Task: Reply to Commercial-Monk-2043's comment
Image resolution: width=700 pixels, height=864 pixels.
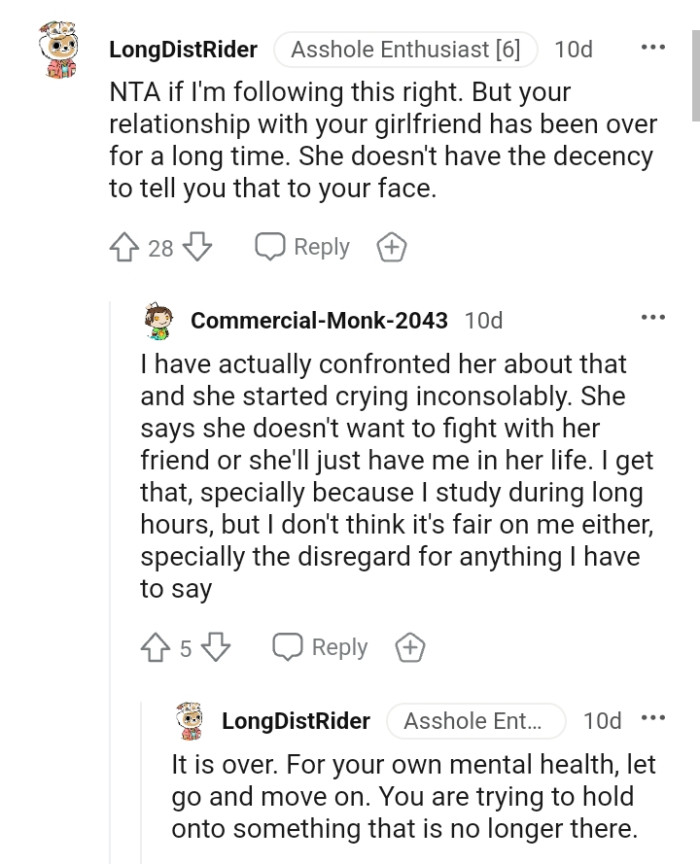Action: [x=320, y=647]
